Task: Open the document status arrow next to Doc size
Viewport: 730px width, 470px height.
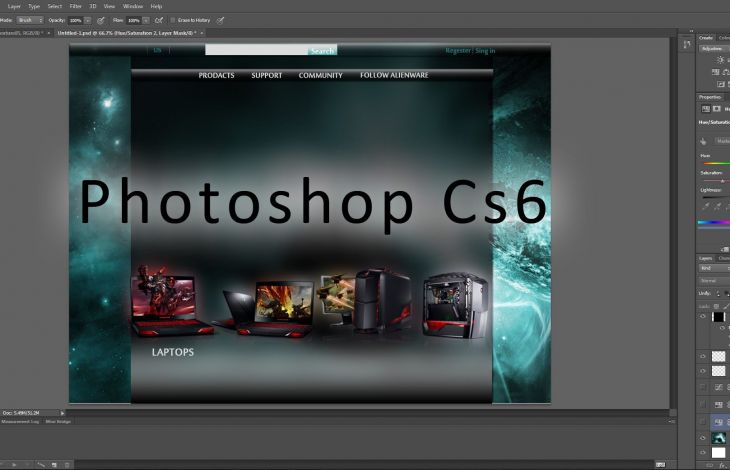Action: pos(62,413)
